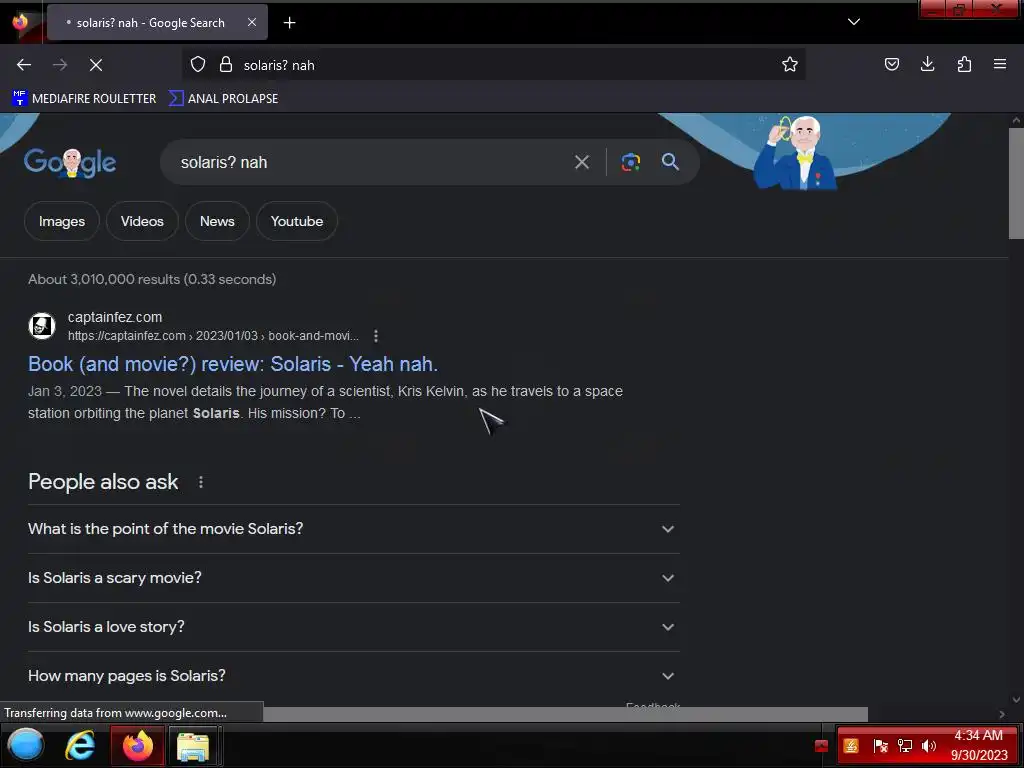Bookmark this page with the star
1024x768 pixels.
[x=790, y=65]
